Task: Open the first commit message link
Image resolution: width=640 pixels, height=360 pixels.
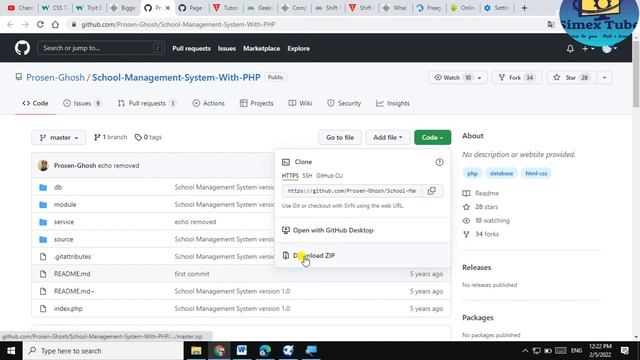Action: click(x=192, y=274)
